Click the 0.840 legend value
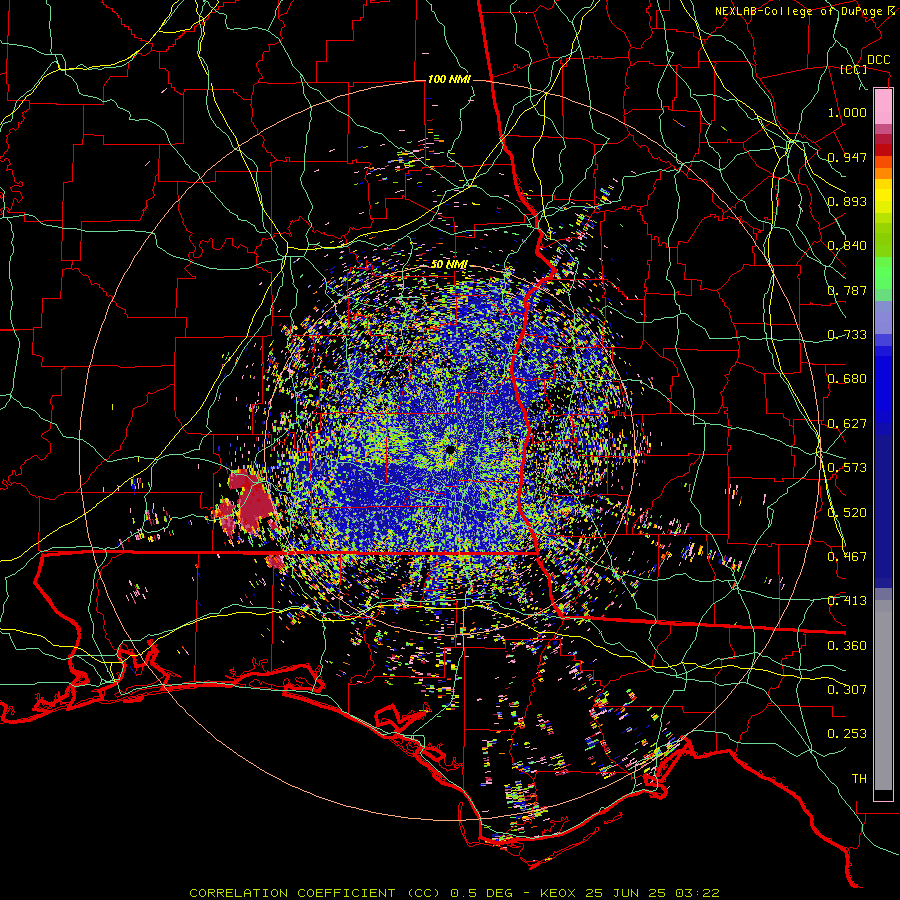Screen dimensions: 900x900 (847, 246)
